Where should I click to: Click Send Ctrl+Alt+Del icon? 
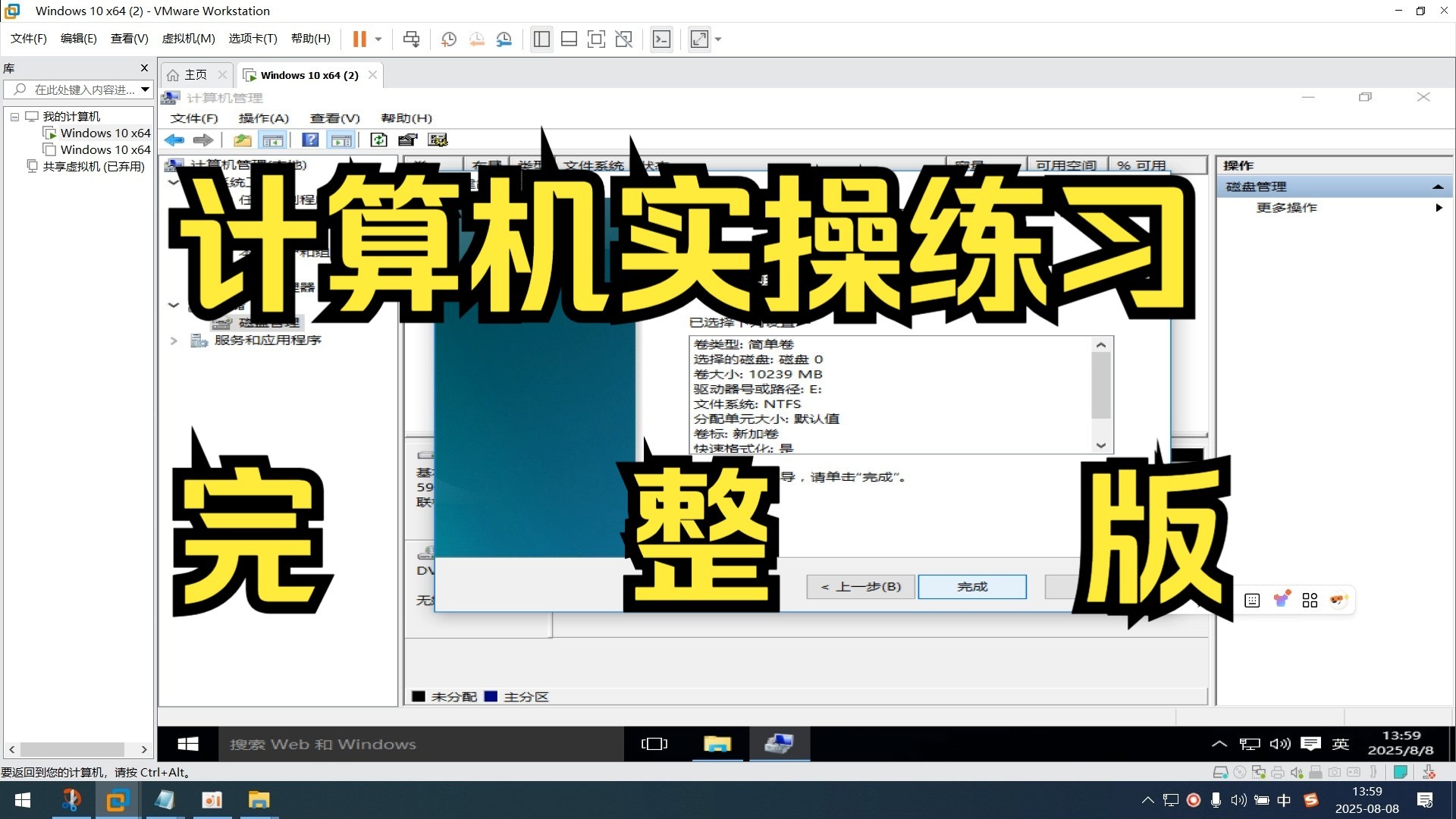(x=411, y=39)
